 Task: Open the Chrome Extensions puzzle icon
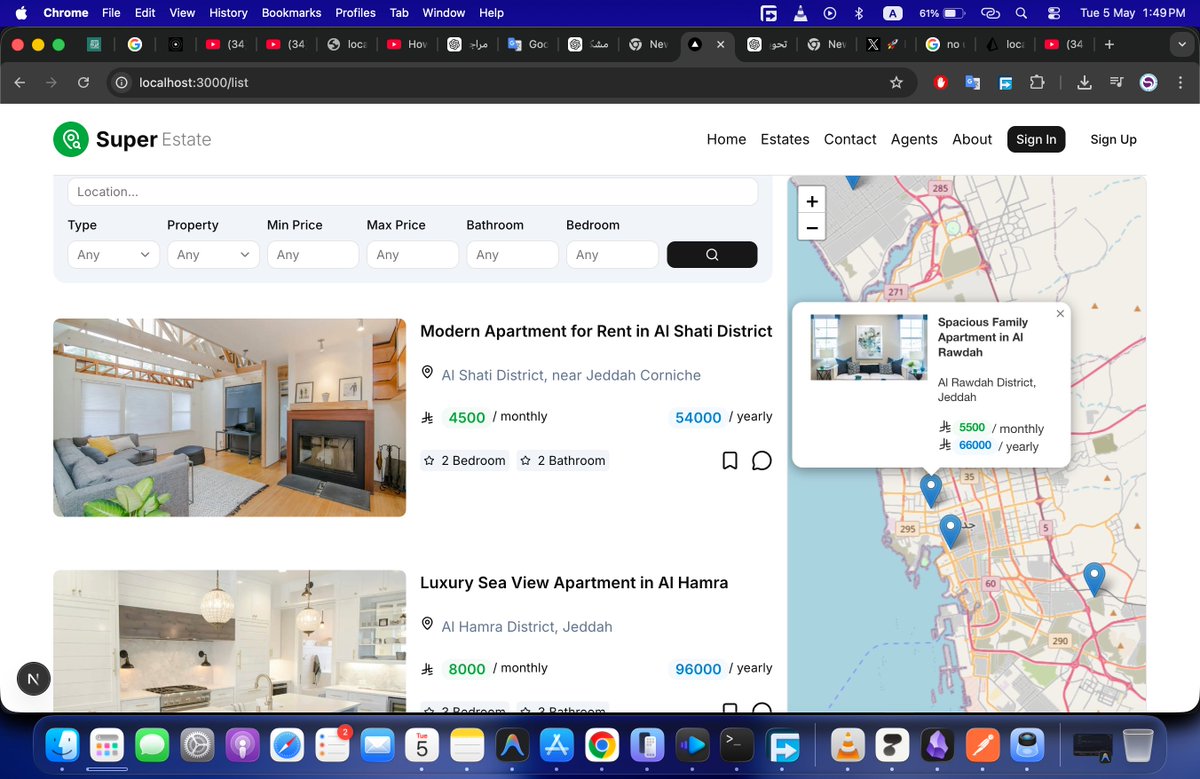(x=1037, y=82)
